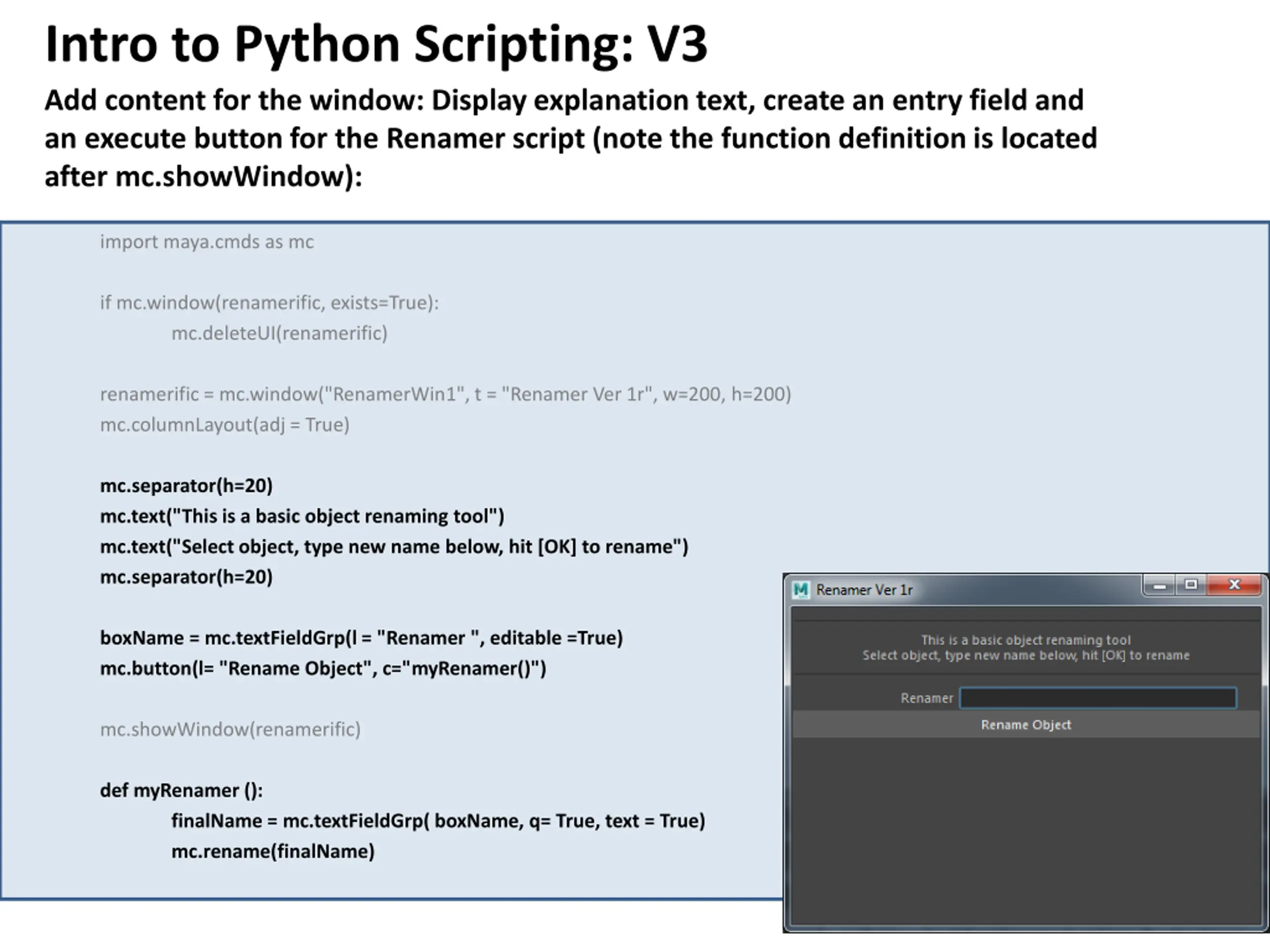Click the 'boxName = mc.textFieldGrp' code line

(x=361, y=638)
